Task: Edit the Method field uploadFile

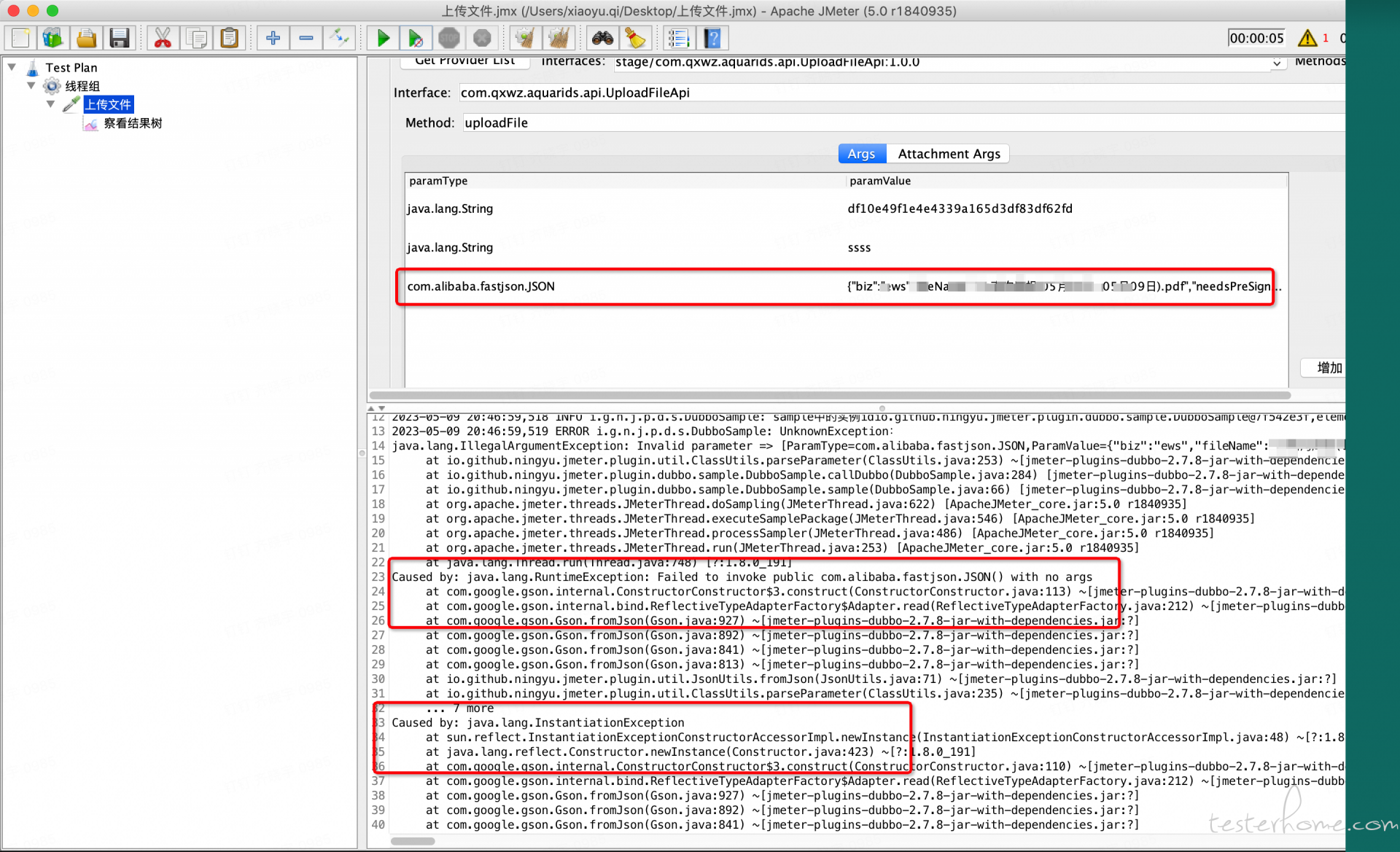Action: (x=903, y=122)
